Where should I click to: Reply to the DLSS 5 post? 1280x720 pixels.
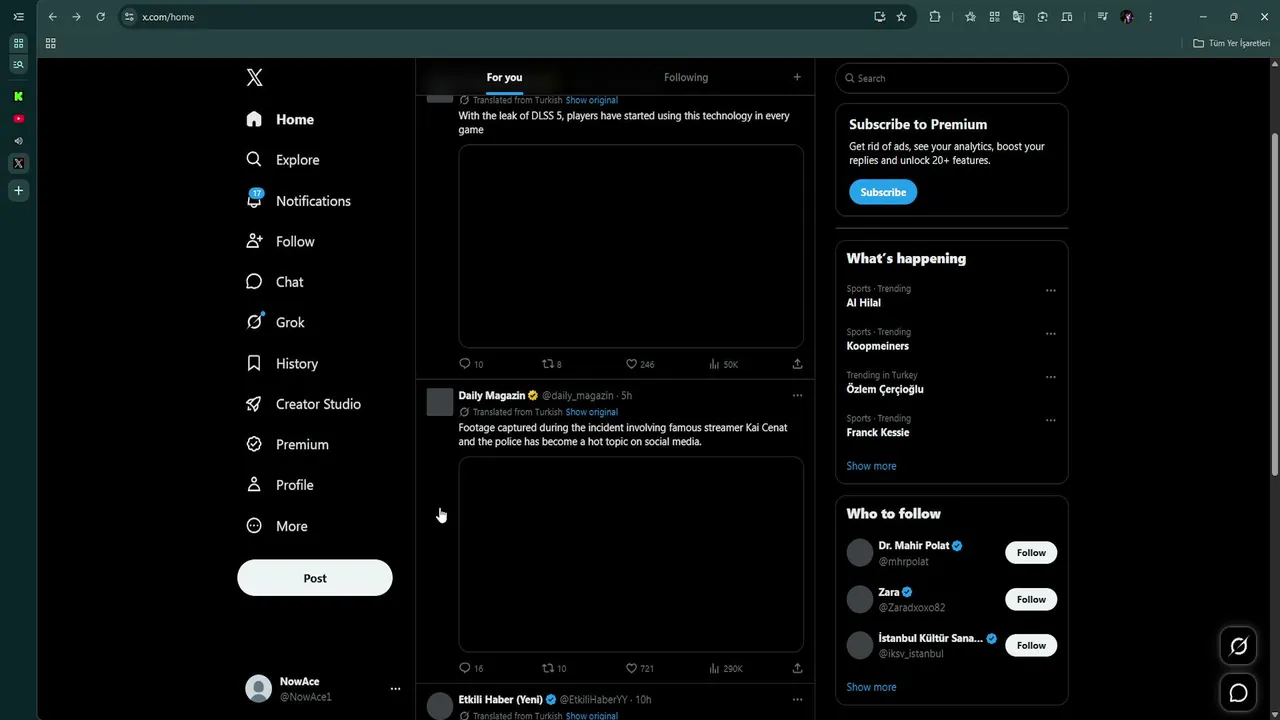(x=471, y=364)
